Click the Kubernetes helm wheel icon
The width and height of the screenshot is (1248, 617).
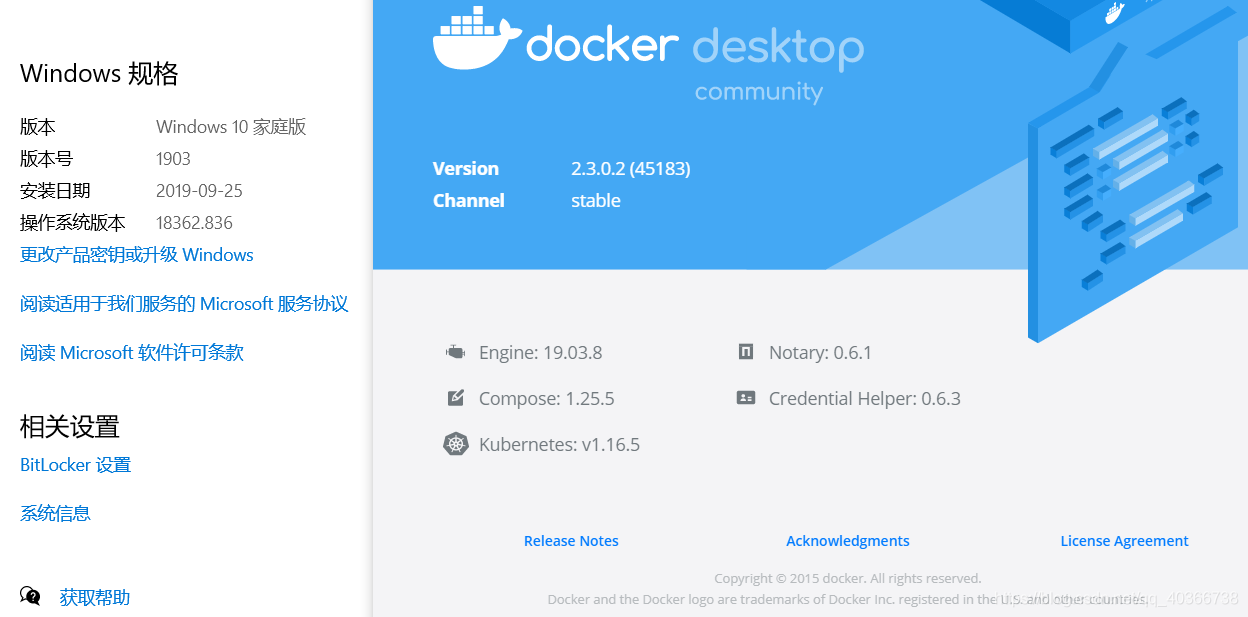pos(456,444)
